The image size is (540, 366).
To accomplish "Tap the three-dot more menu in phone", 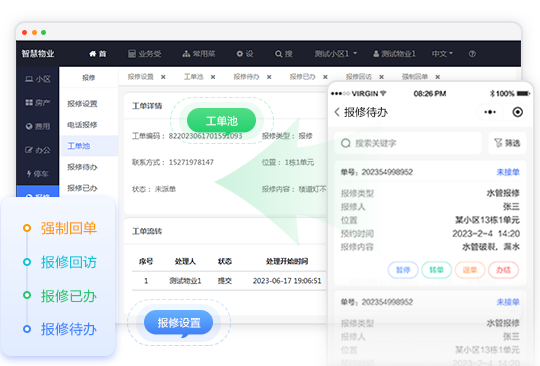I will [490, 112].
